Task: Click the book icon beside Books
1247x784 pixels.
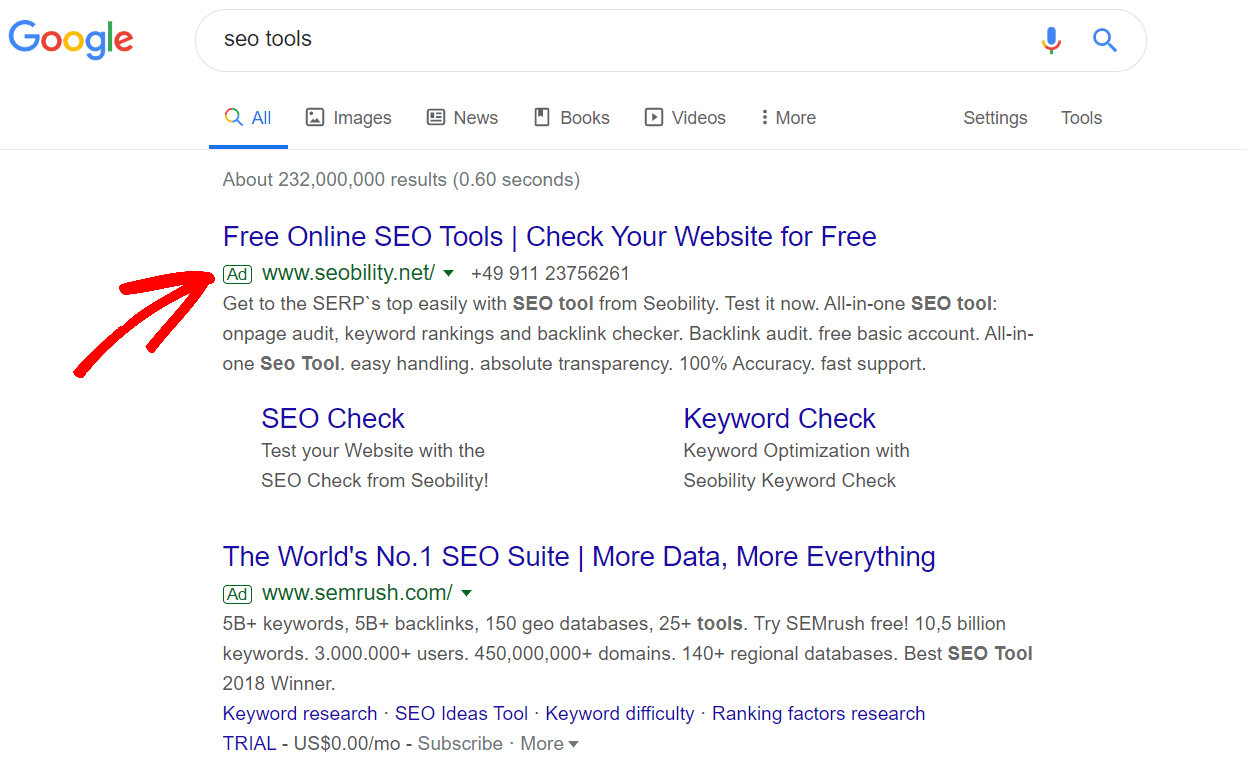Action: click(542, 117)
